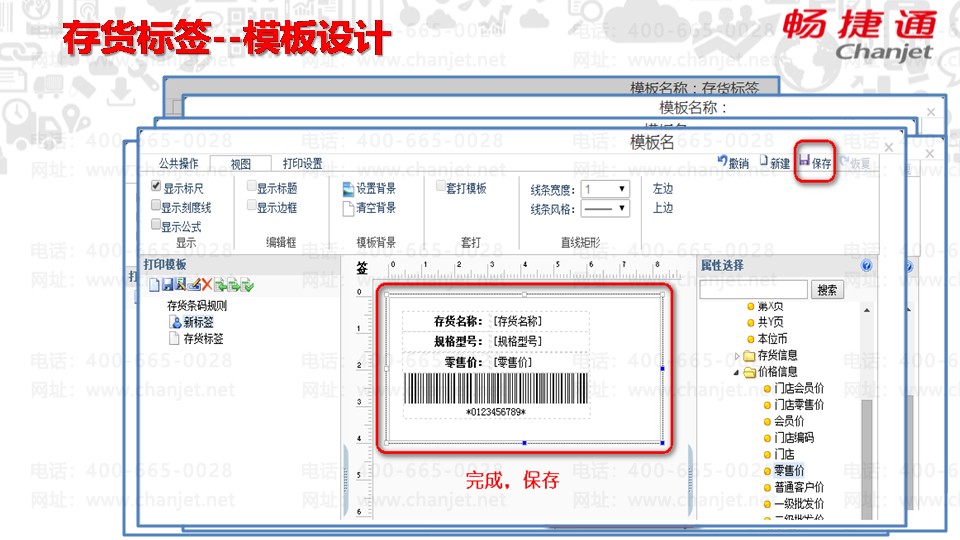Click the red X delete icon in 打印模板 toolbar

pos(207,285)
